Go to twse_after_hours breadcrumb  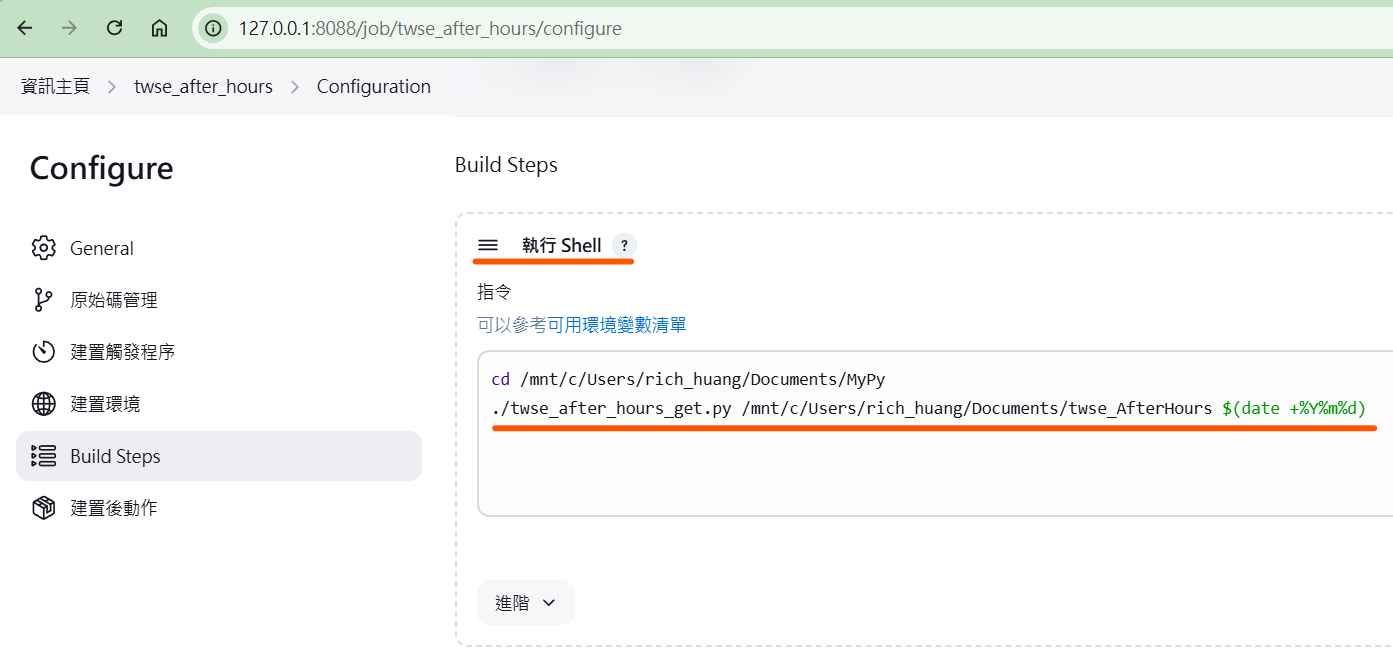click(x=203, y=87)
